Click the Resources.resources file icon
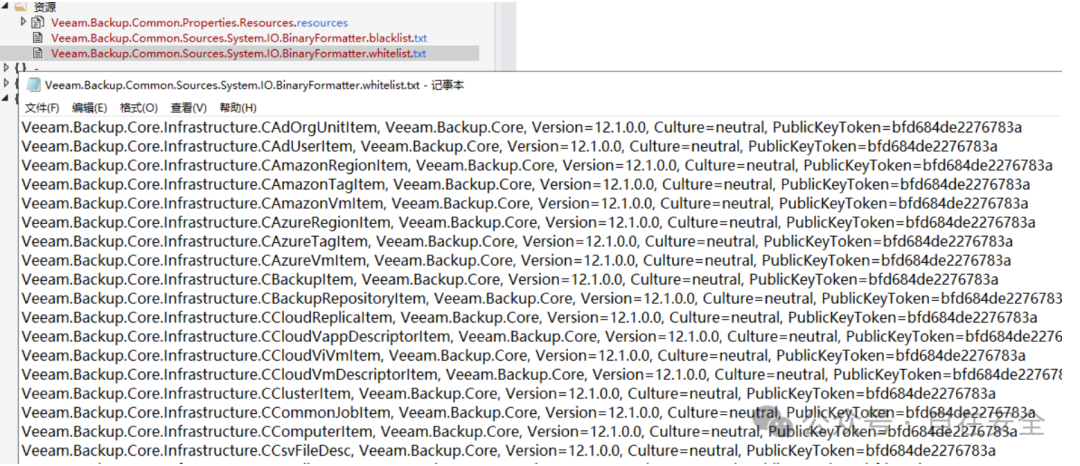This screenshot has width=1080, height=466. tap(37, 23)
